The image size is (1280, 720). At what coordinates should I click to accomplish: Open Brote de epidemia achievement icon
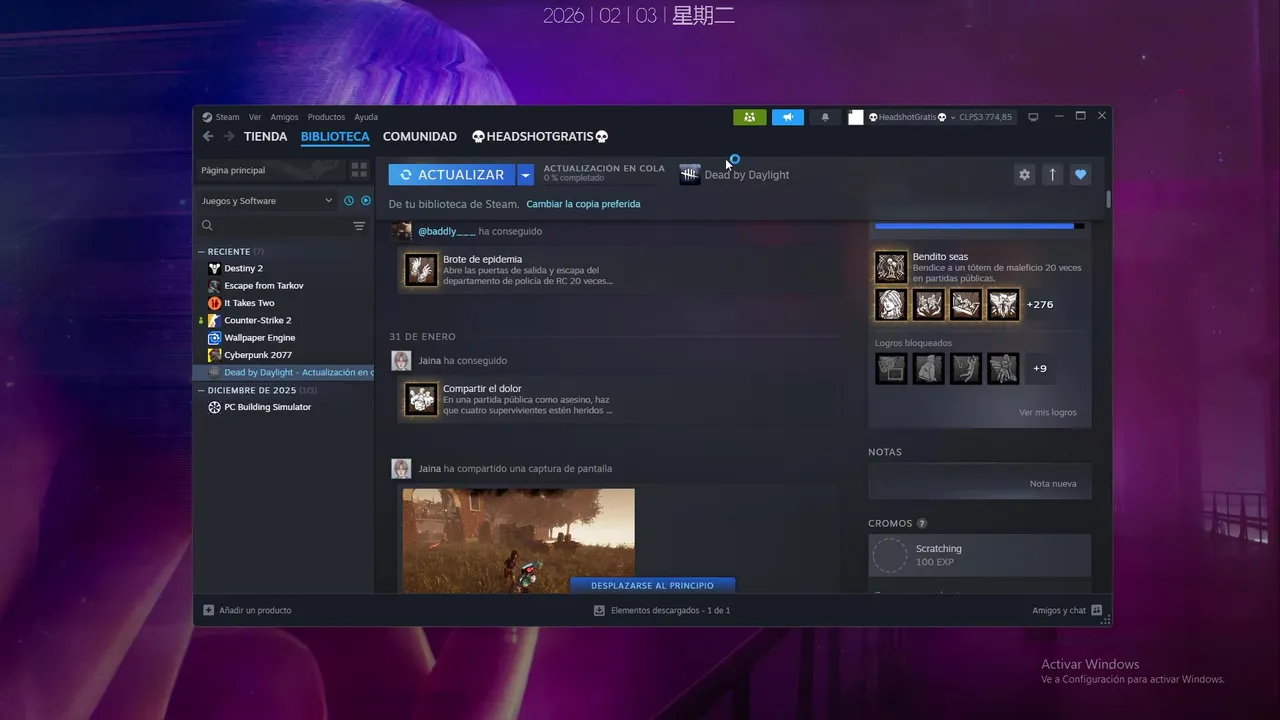(421, 270)
